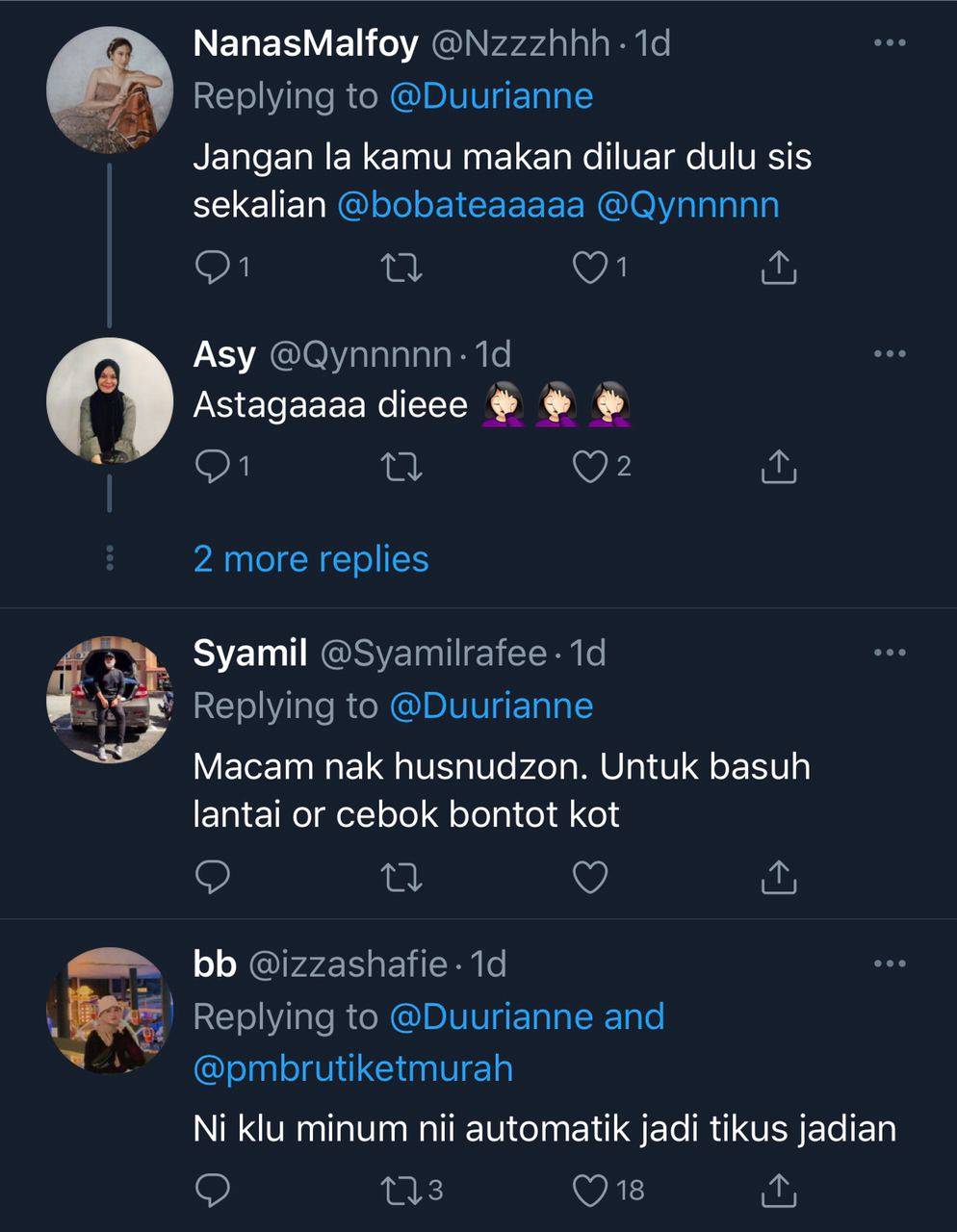Open Asy's profile avatar

[110, 401]
